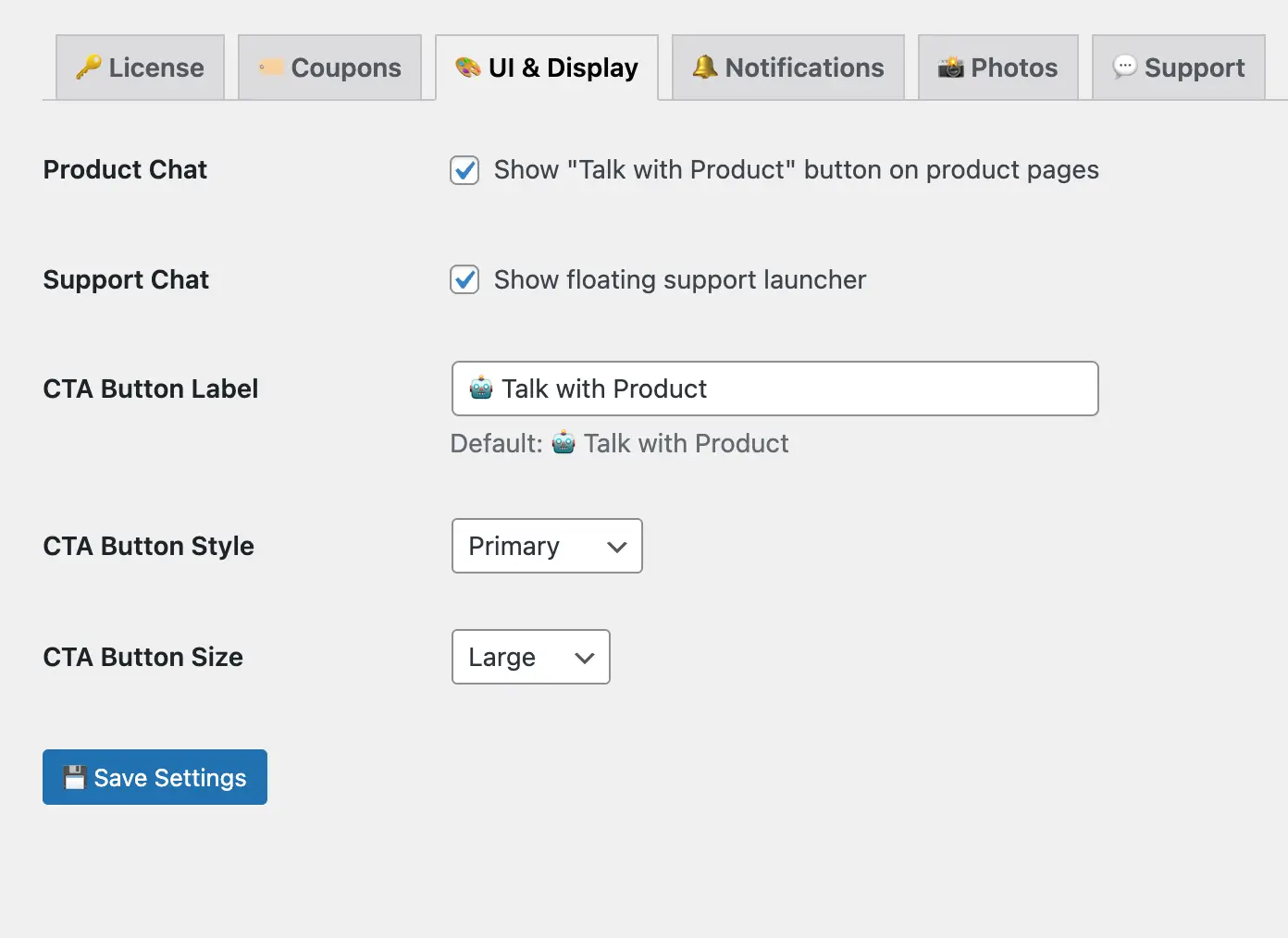Expand the CTA Button Size dropdown
The height and width of the screenshot is (938, 1288).
point(530,657)
